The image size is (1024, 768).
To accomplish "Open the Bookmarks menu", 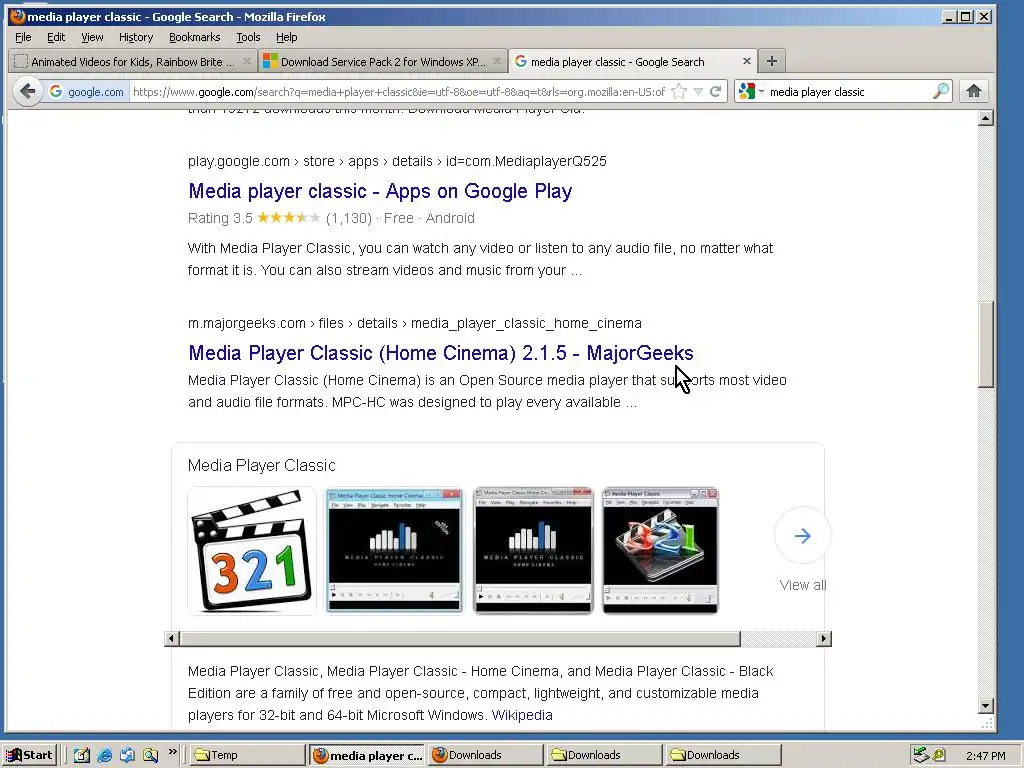I will [195, 37].
